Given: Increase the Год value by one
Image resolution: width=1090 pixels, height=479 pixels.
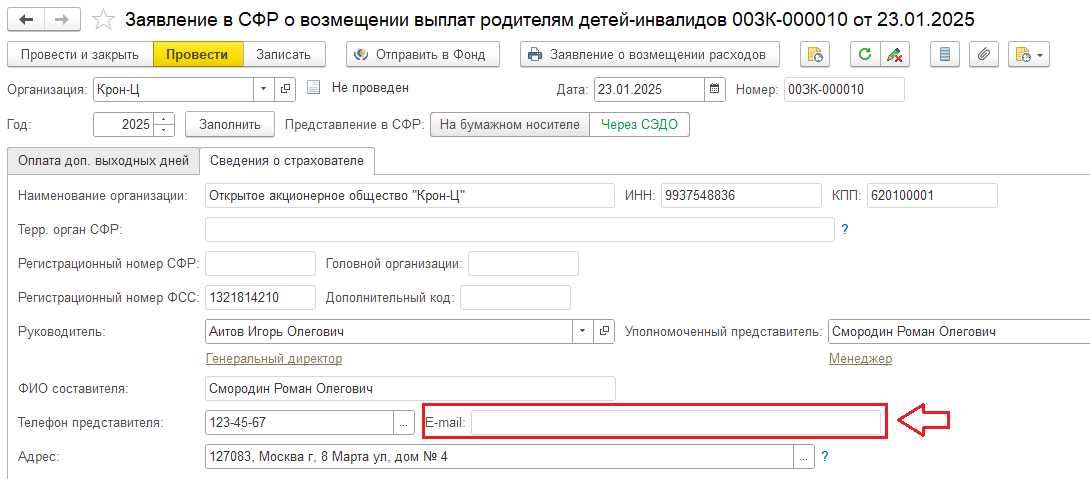Looking at the screenshot, I should (x=163, y=119).
